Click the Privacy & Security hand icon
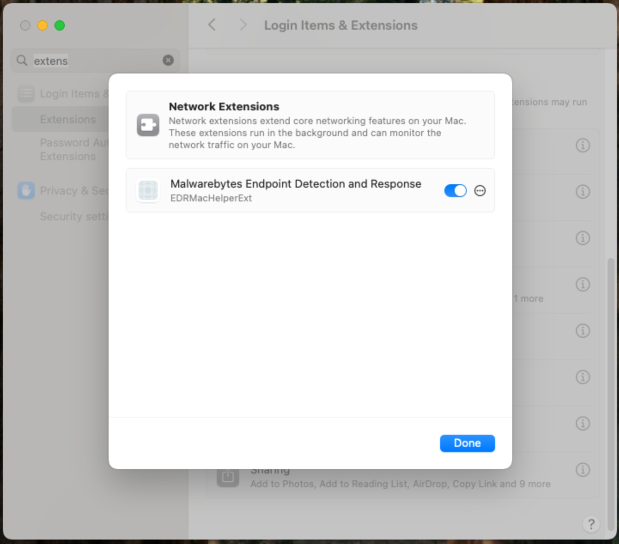This screenshot has height=544, width=619. (x=26, y=191)
